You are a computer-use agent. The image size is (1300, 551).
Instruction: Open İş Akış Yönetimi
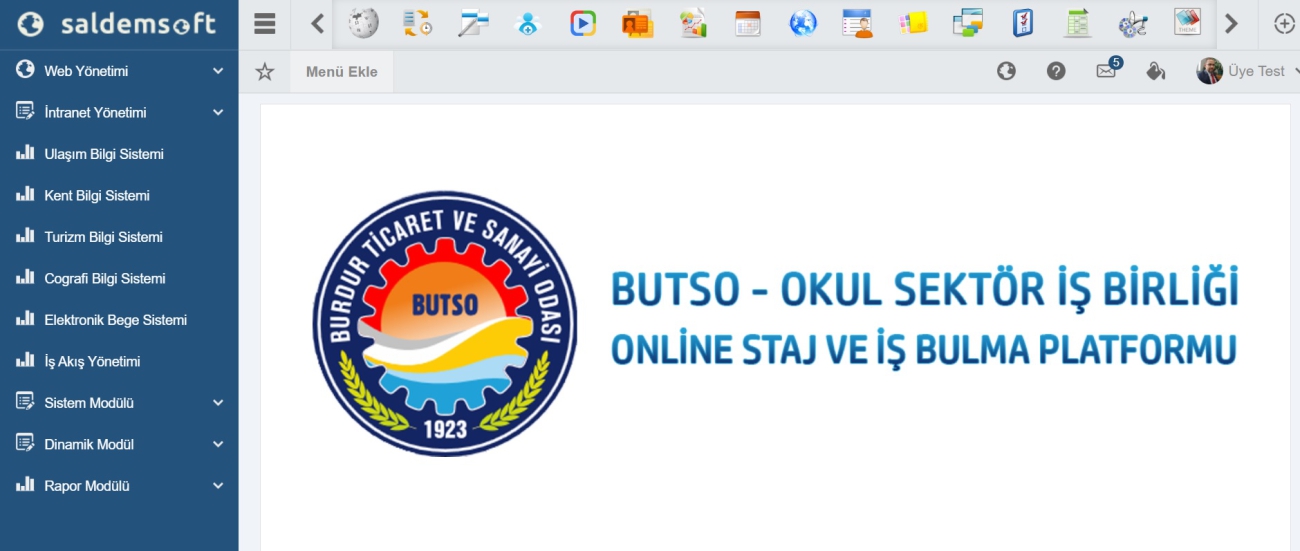coord(119,362)
